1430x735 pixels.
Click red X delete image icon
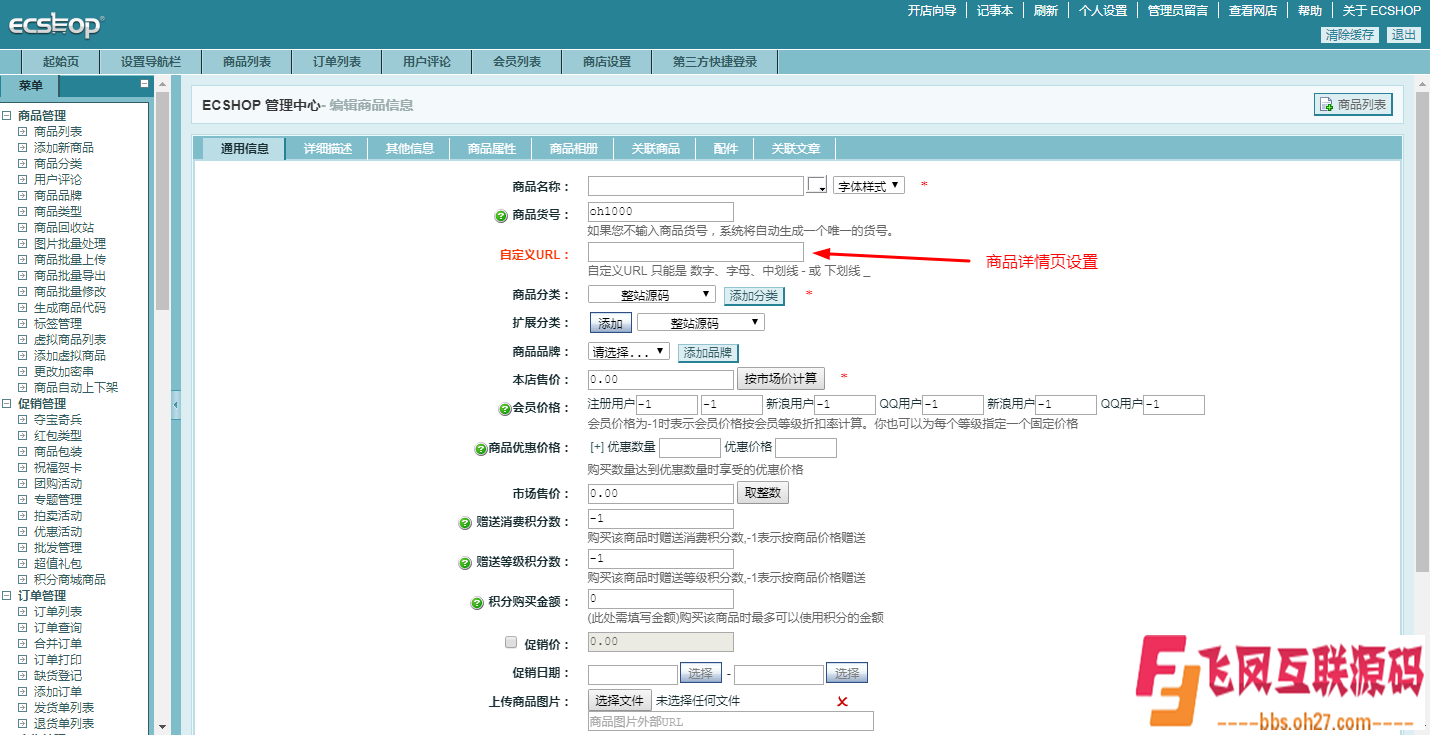[x=842, y=702]
